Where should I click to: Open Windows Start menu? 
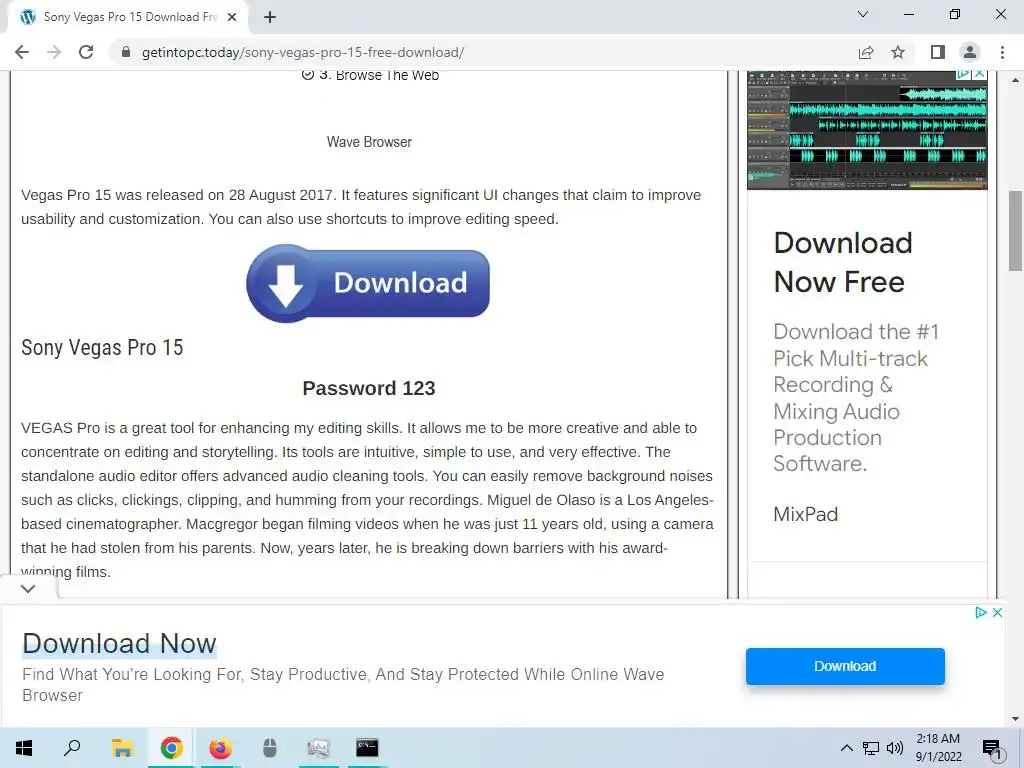(24, 748)
